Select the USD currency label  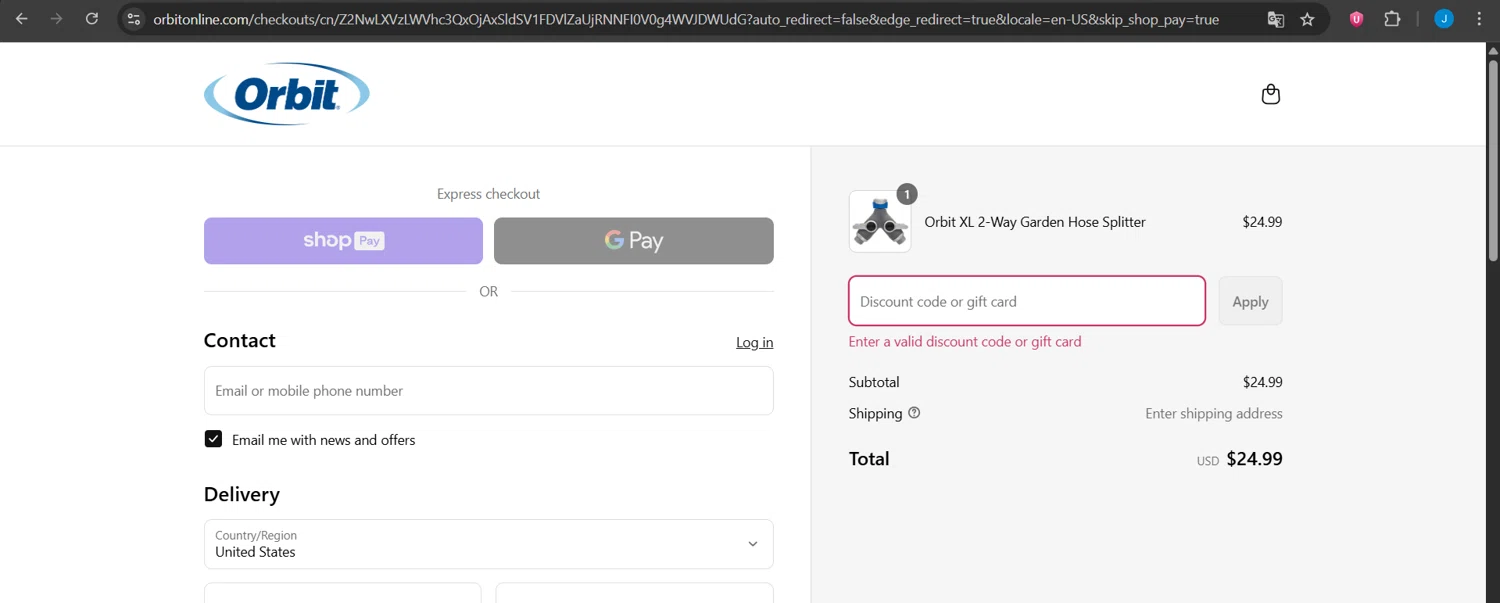[x=1208, y=461]
